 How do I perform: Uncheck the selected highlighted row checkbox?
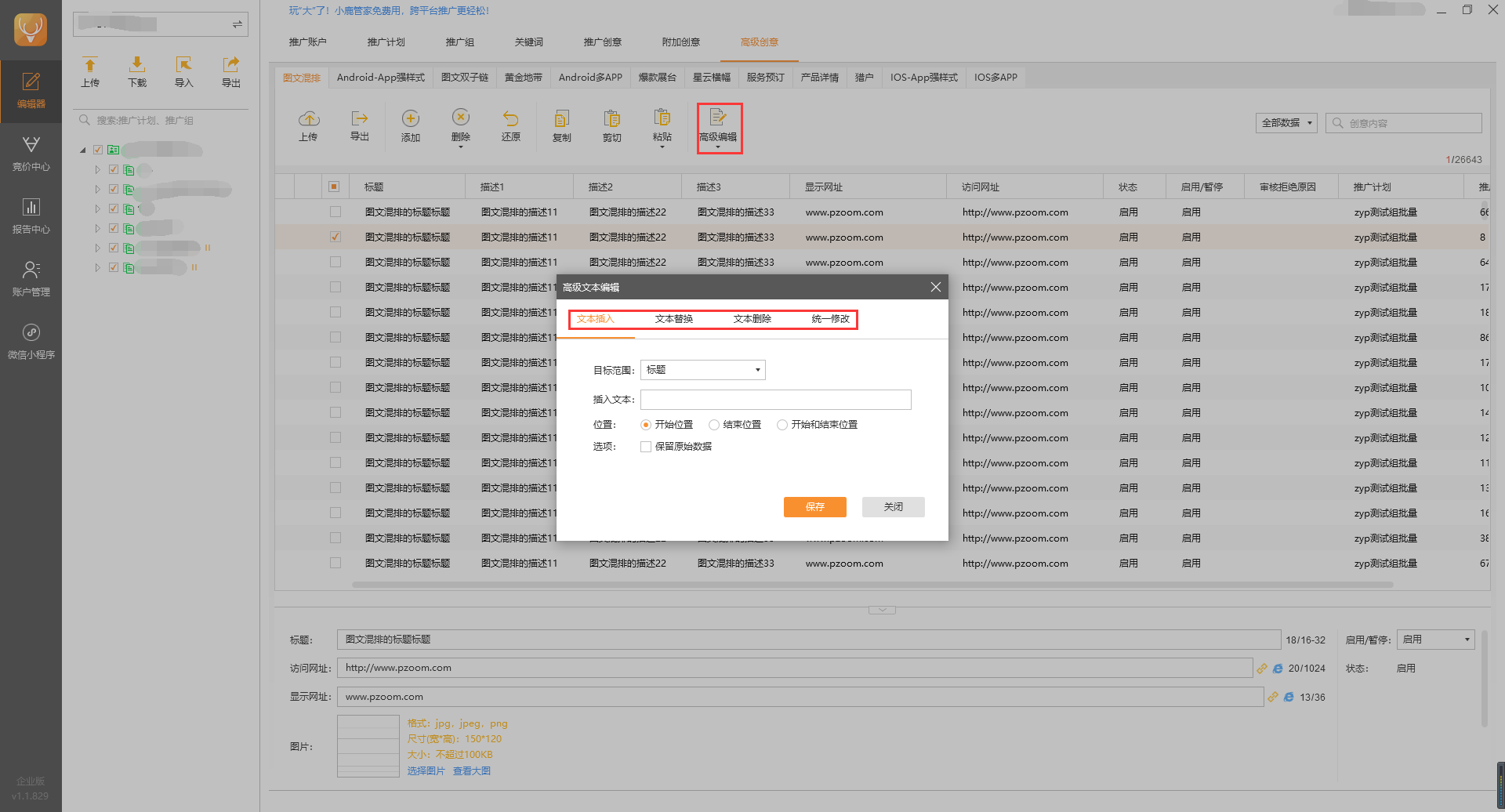(x=335, y=237)
